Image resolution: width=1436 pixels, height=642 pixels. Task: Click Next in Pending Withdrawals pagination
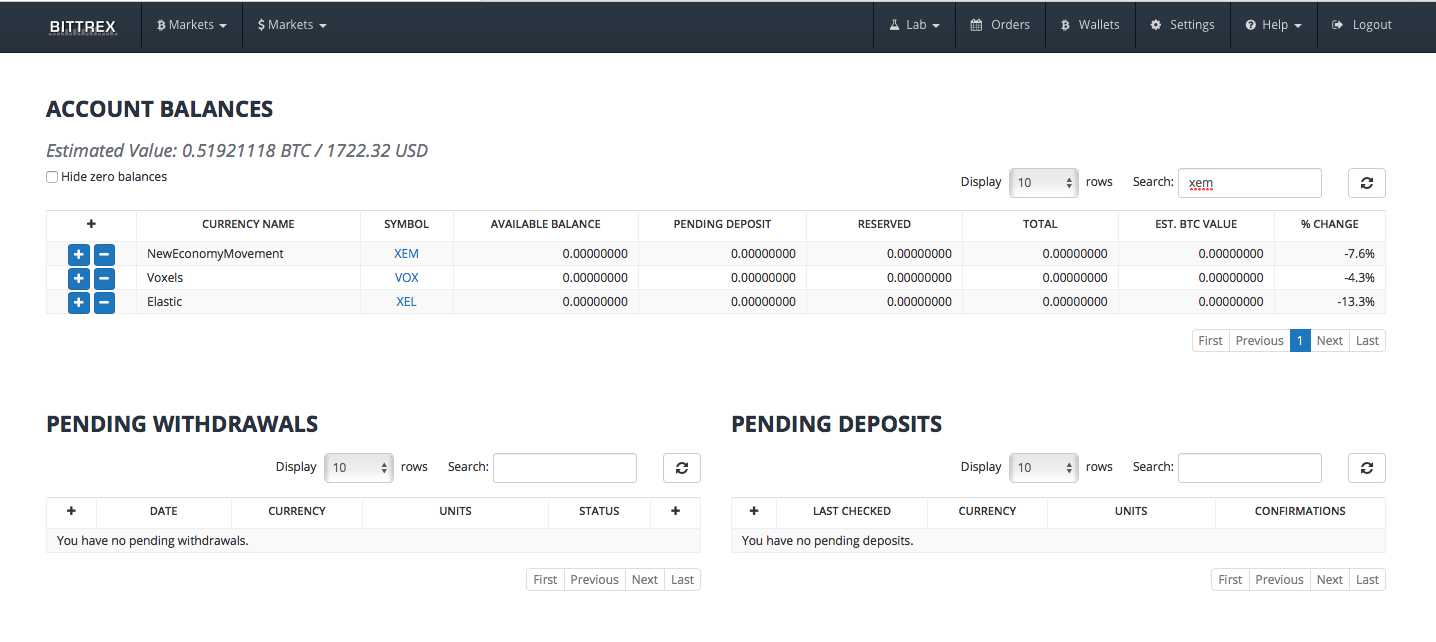pyautogui.click(x=645, y=580)
